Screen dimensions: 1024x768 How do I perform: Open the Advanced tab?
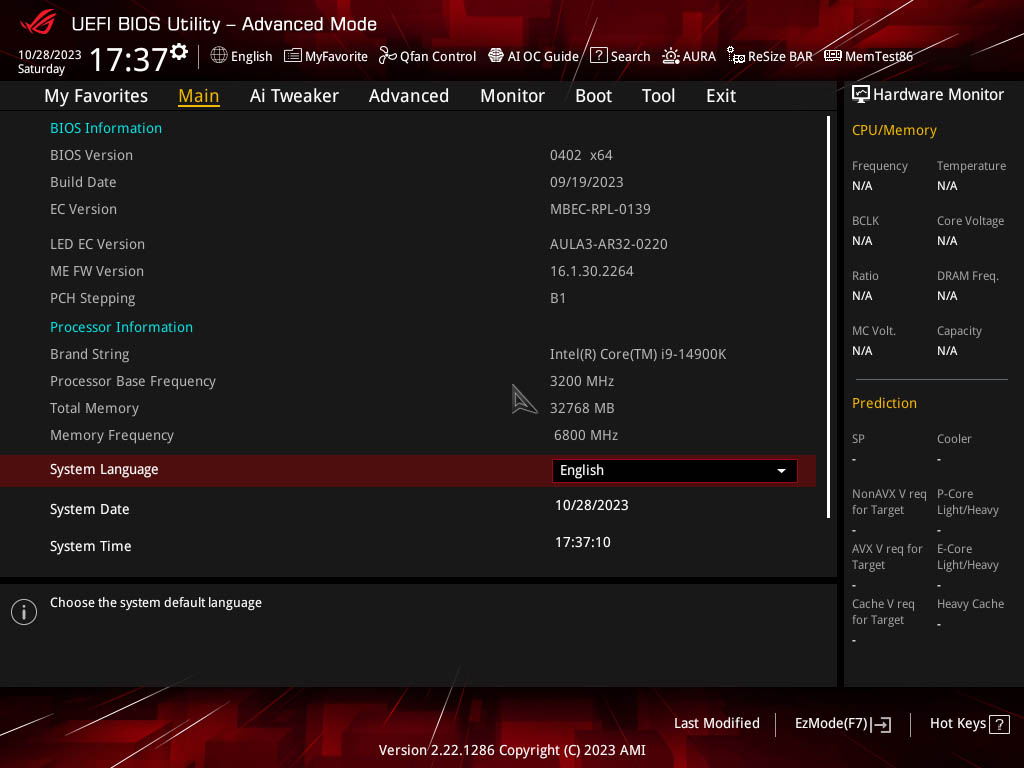(x=409, y=96)
